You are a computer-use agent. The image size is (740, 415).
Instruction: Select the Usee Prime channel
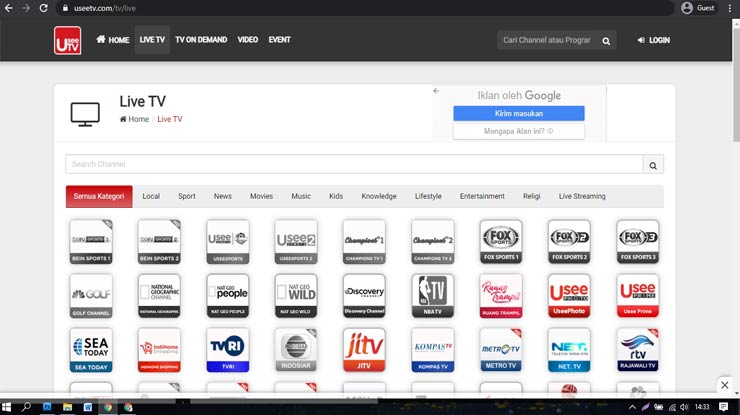click(638, 296)
